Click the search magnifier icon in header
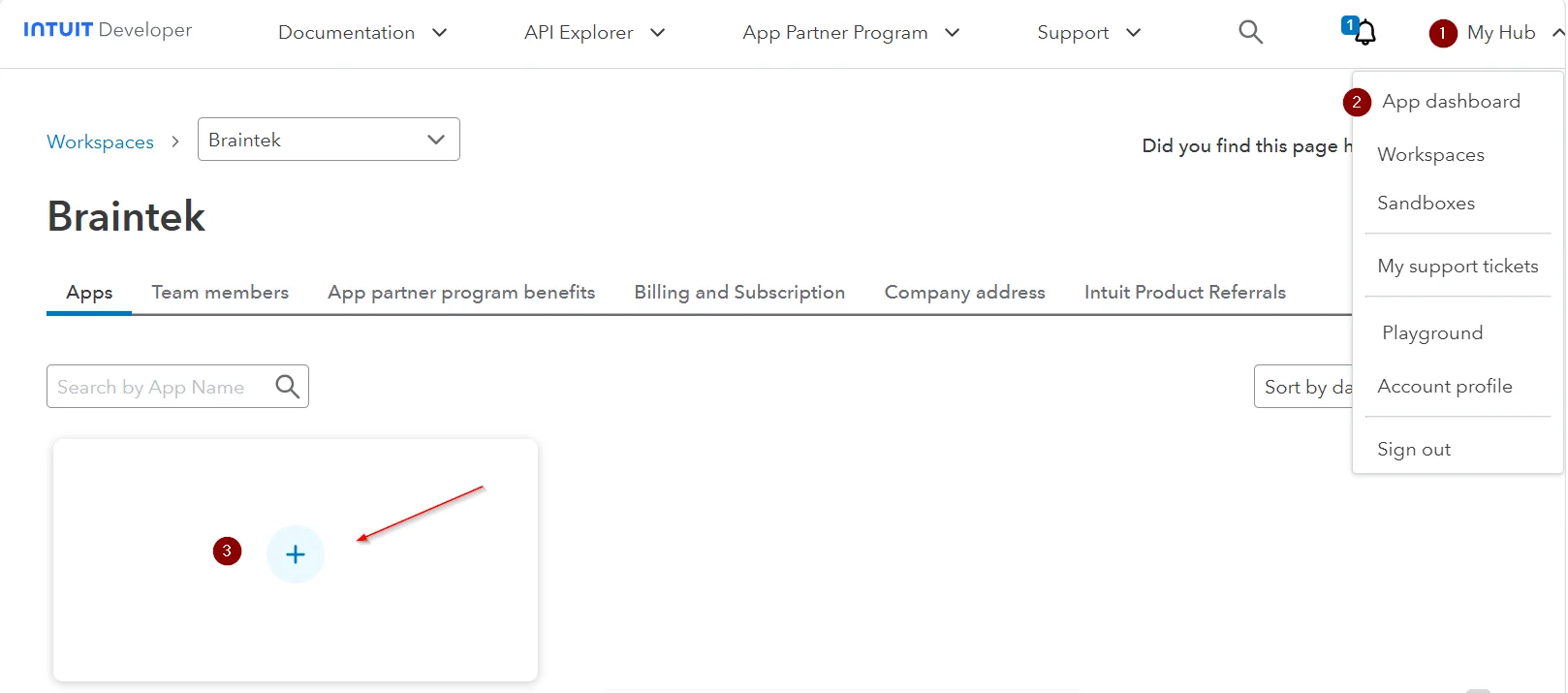 (x=1251, y=32)
